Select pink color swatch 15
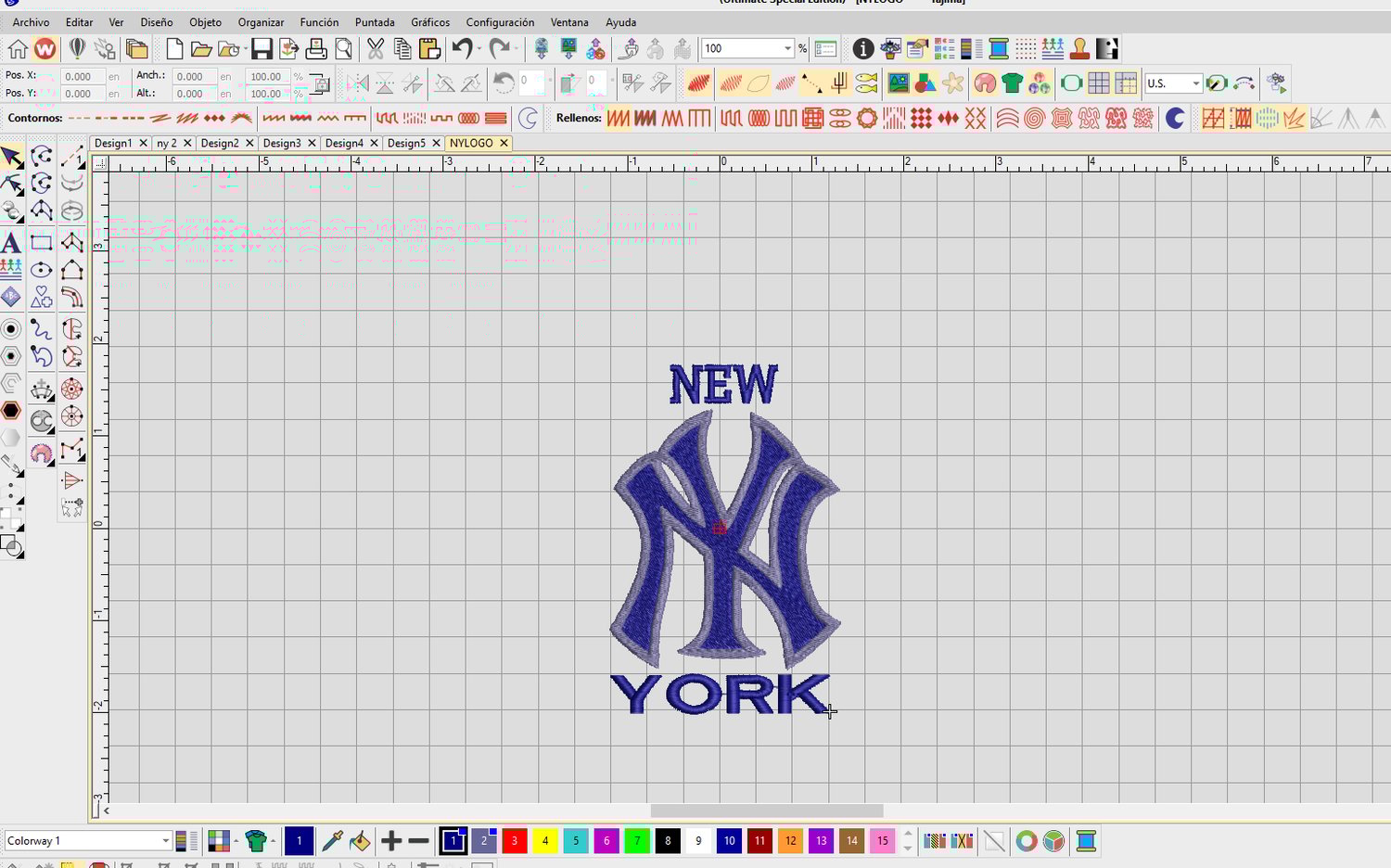The height and width of the screenshot is (868, 1391). [x=882, y=841]
